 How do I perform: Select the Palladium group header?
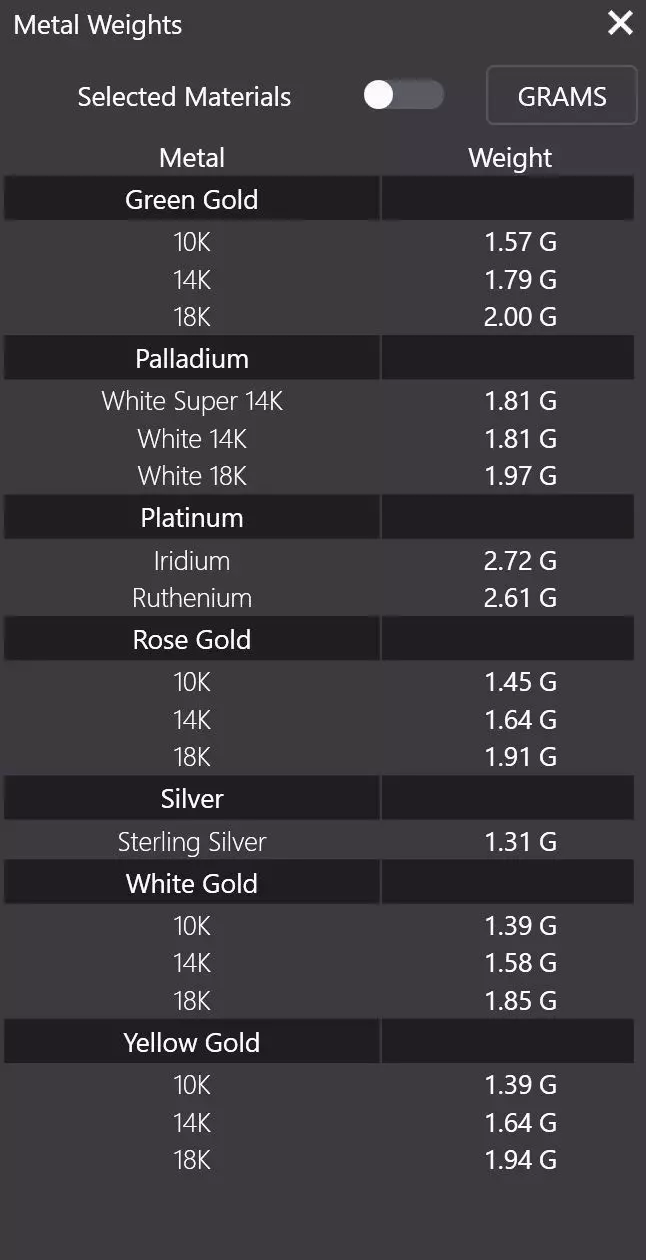coord(192,358)
